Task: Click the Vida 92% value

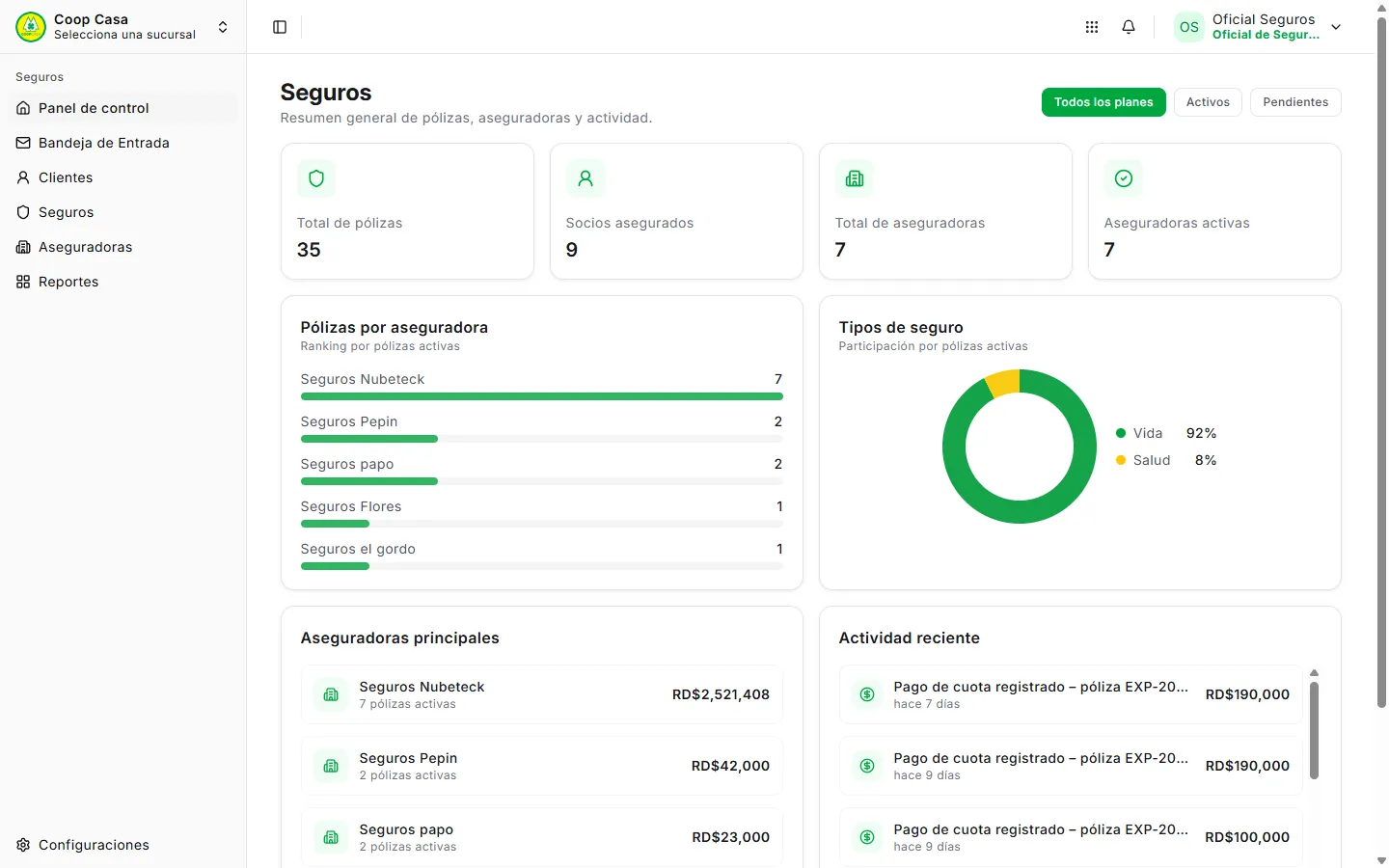Action: 1201,433
